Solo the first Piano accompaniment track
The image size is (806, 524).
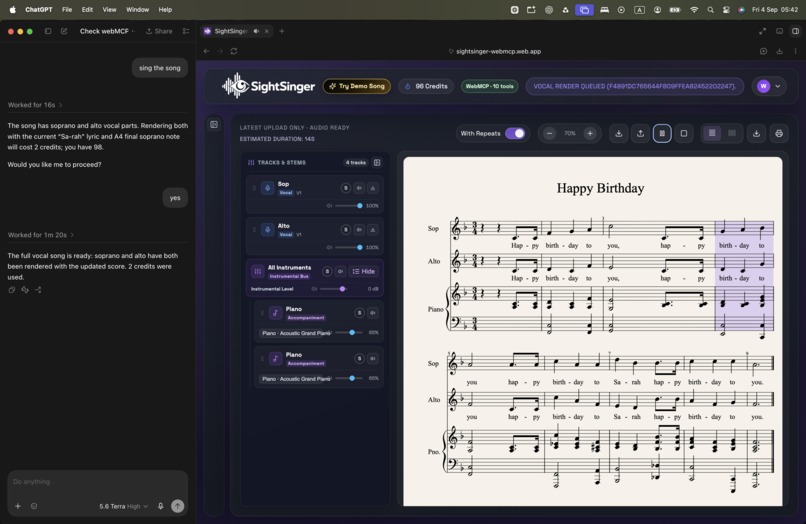[x=359, y=313]
